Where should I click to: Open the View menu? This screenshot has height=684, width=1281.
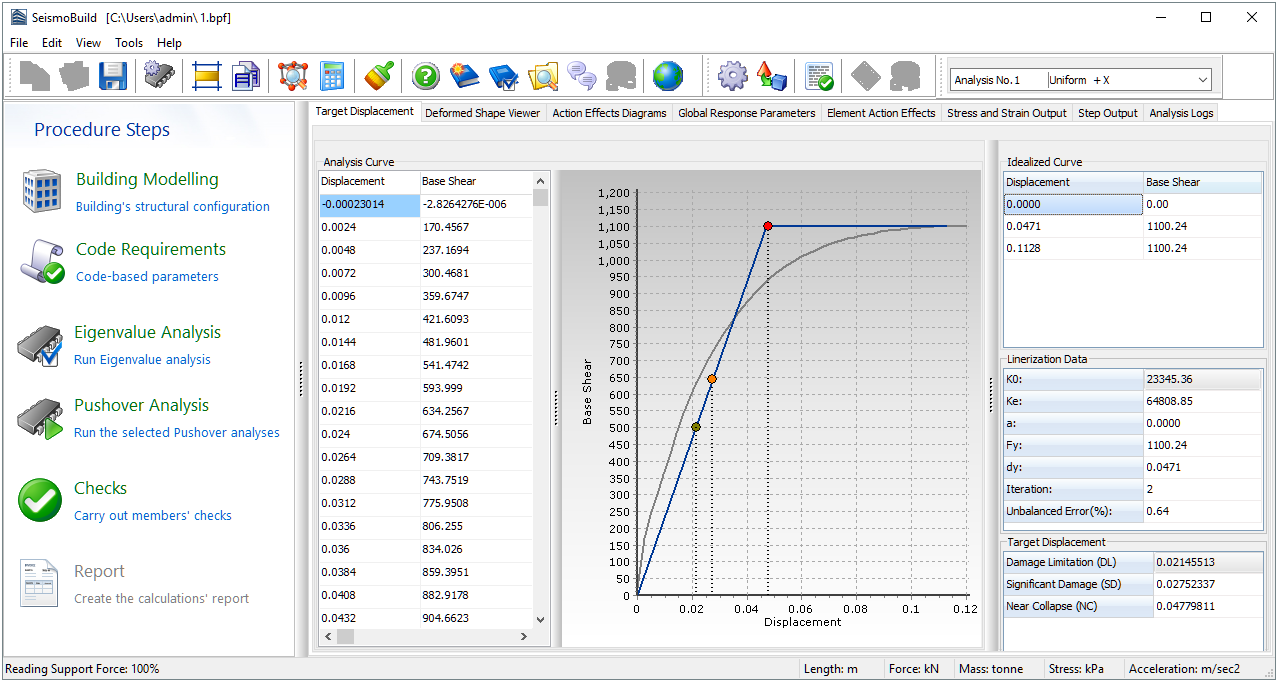click(88, 43)
